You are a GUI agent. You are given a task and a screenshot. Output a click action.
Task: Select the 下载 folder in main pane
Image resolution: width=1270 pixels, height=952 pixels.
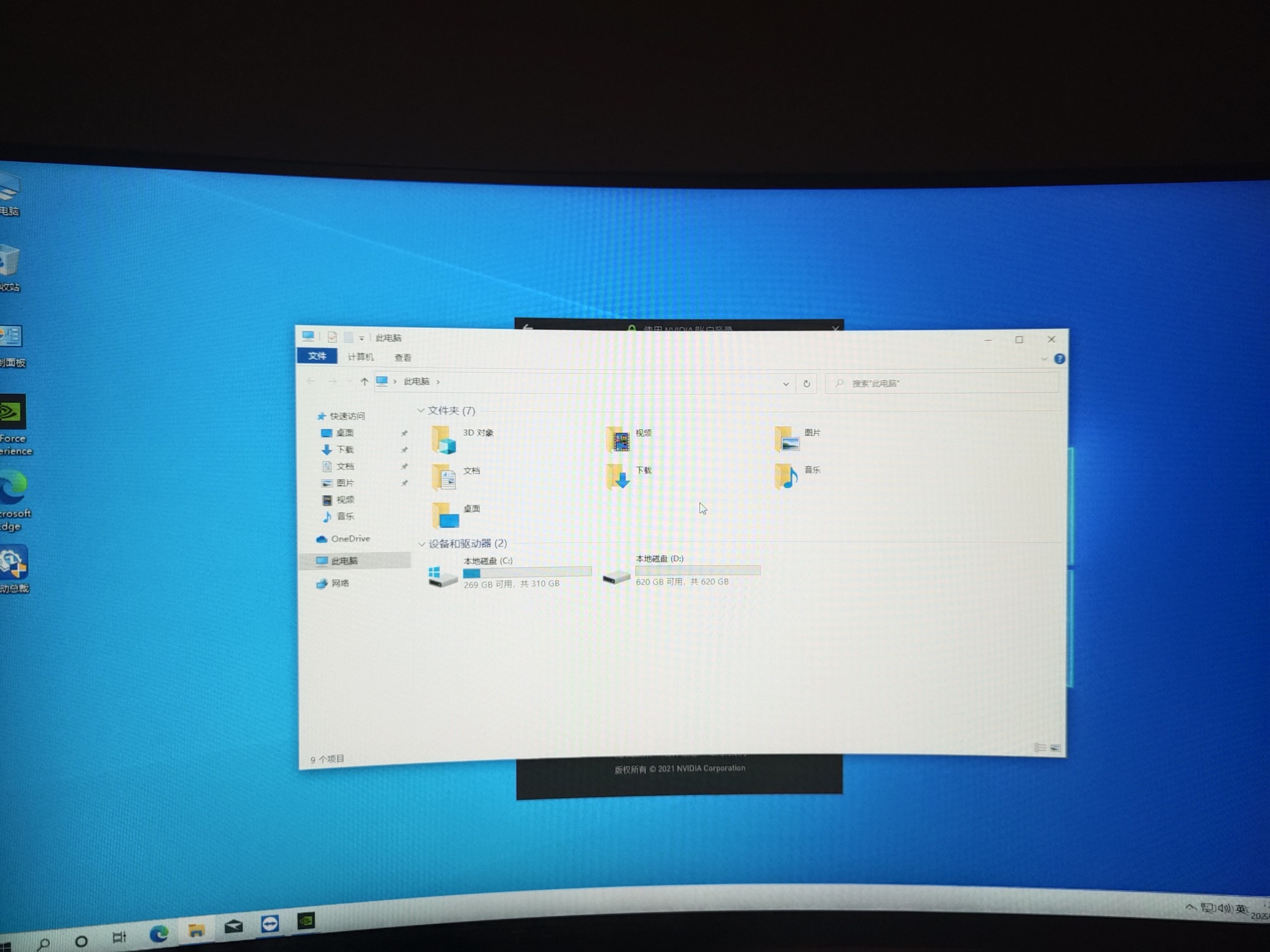point(619,477)
